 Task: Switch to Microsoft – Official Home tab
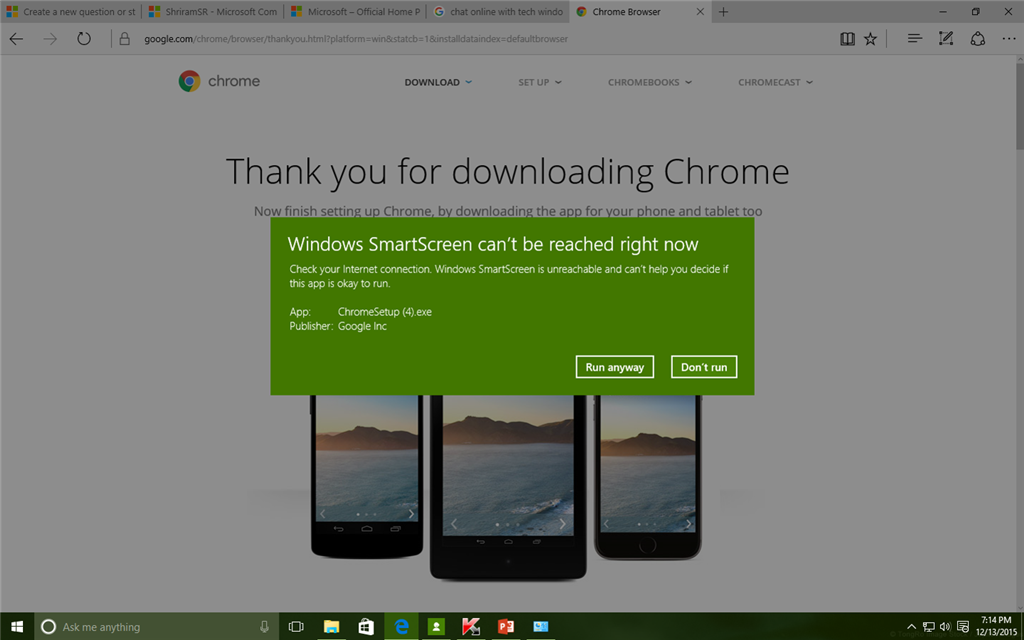[x=355, y=12]
